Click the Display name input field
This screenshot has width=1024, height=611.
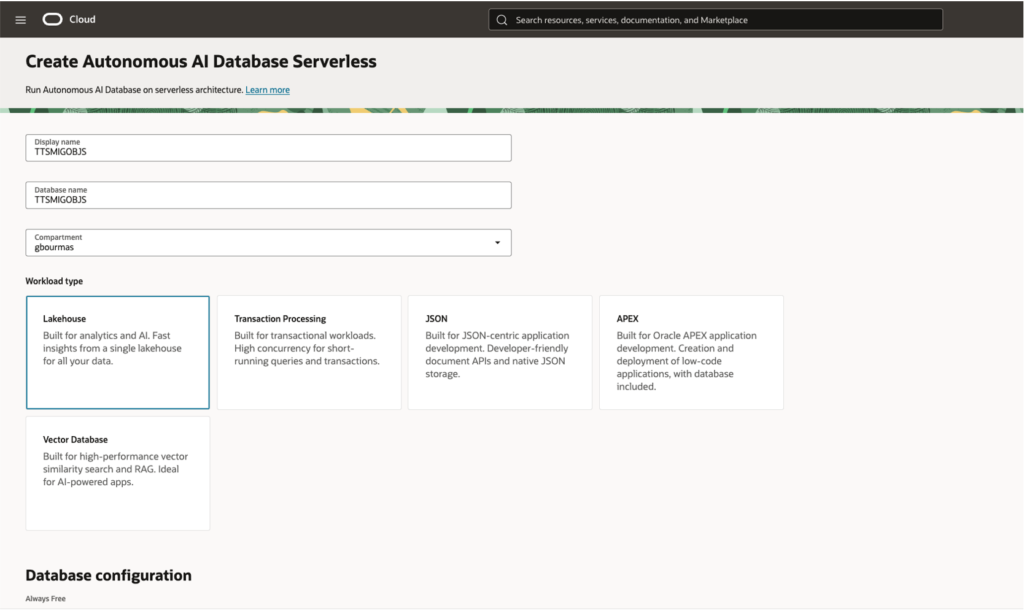pyautogui.click(x=268, y=148)
